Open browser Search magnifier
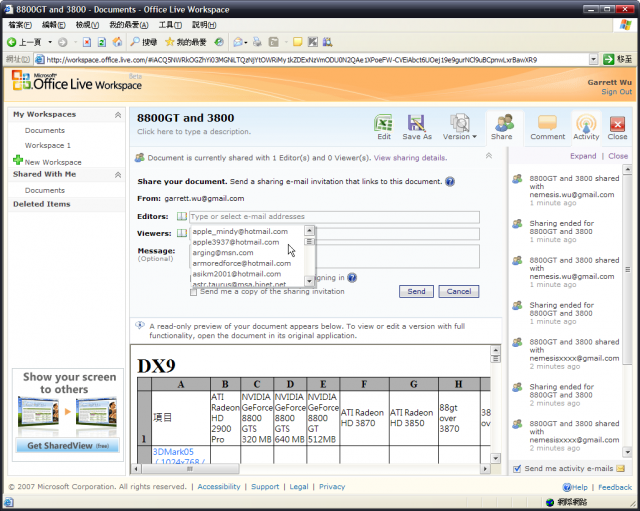The width and height of the screenshot is (640, 511). [x=135, y=42]
